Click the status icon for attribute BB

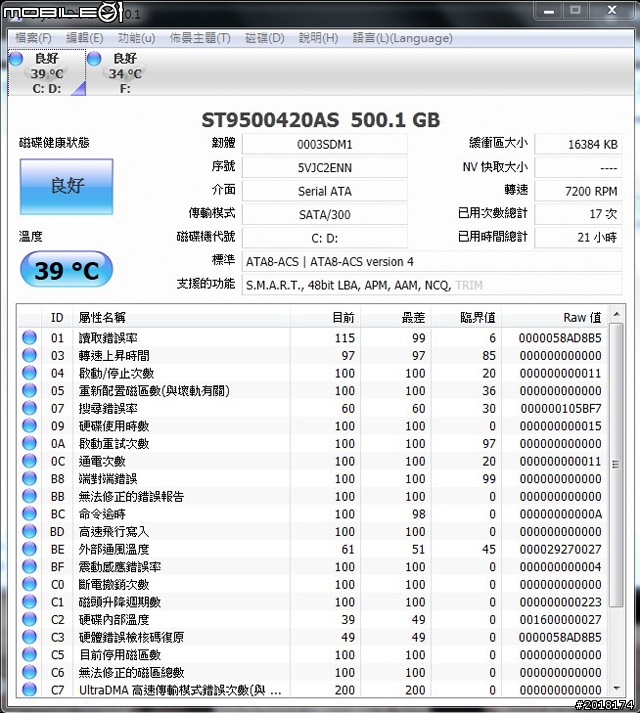[x=29, y=496]
